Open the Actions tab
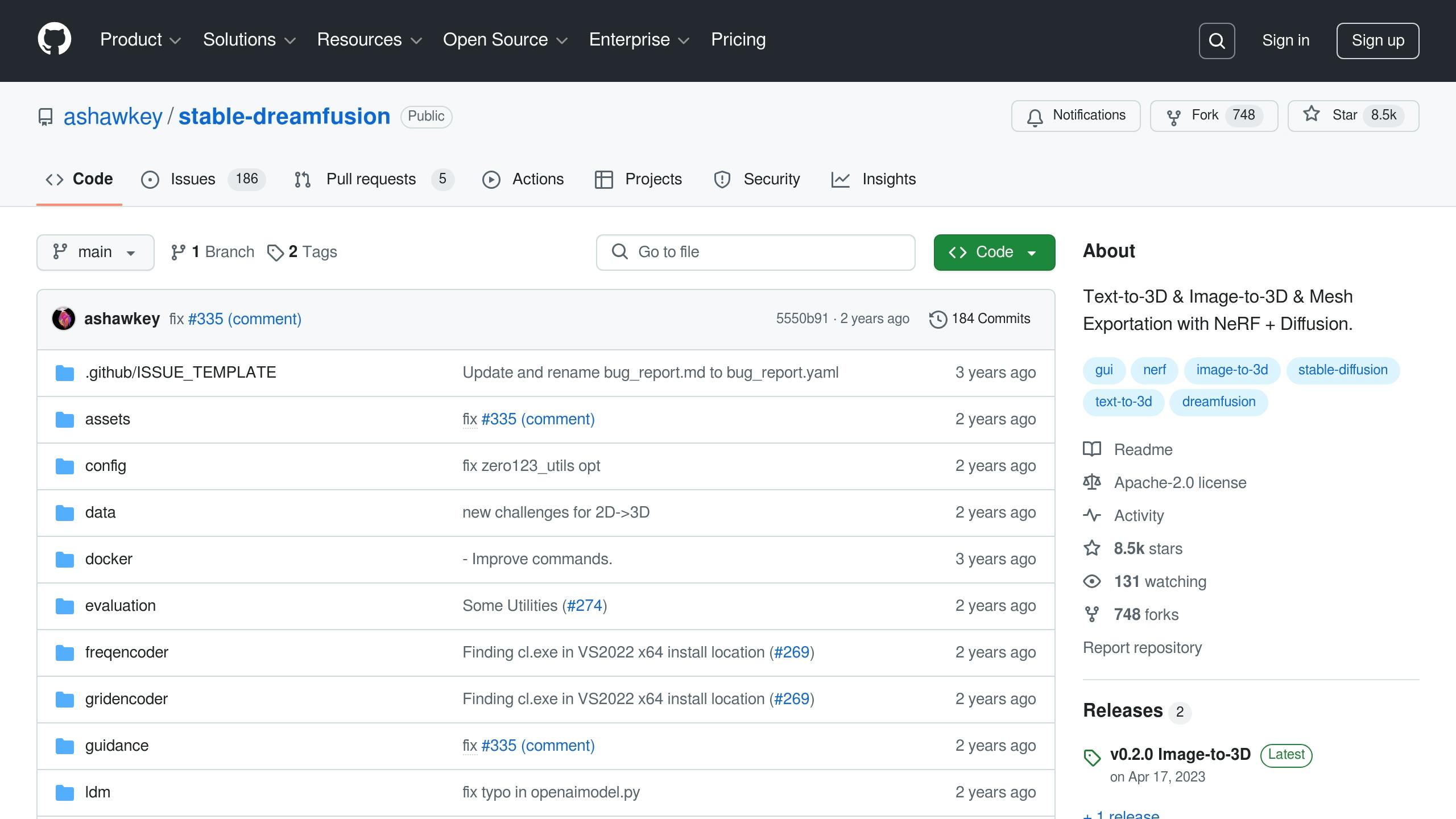 [523, 179]
